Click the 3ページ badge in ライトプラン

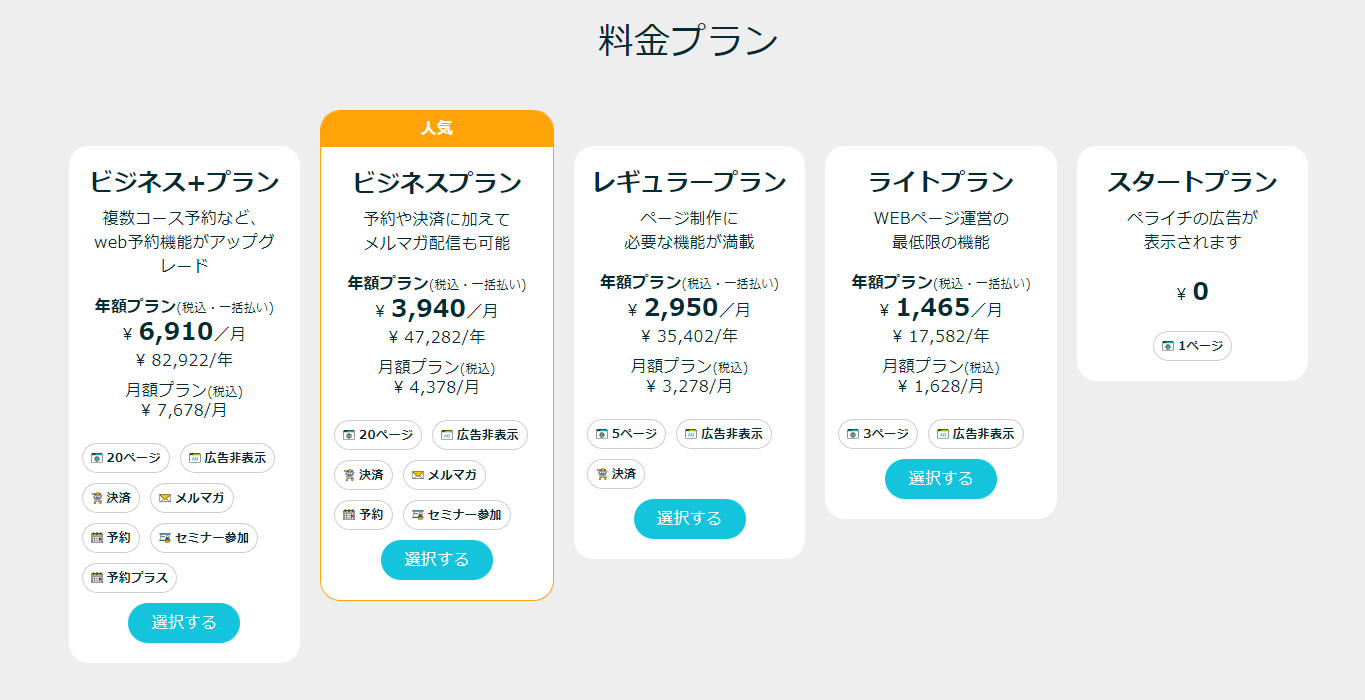[x=878, y=434]
